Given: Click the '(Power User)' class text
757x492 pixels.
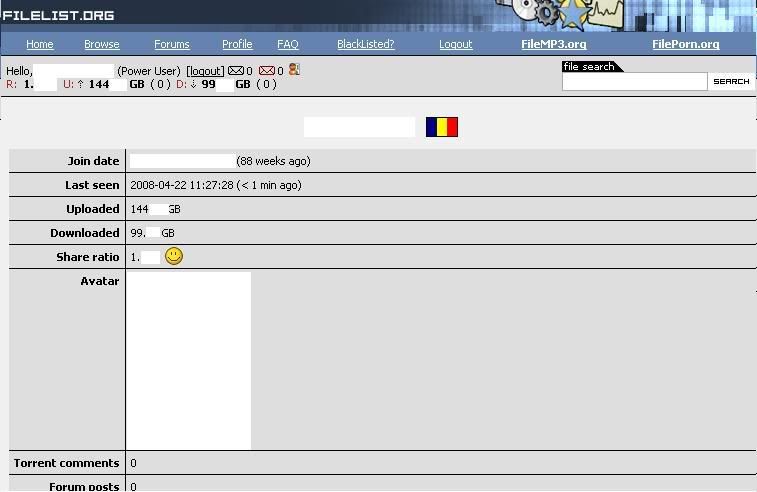Looking at the screenshot, I should 149,71.
